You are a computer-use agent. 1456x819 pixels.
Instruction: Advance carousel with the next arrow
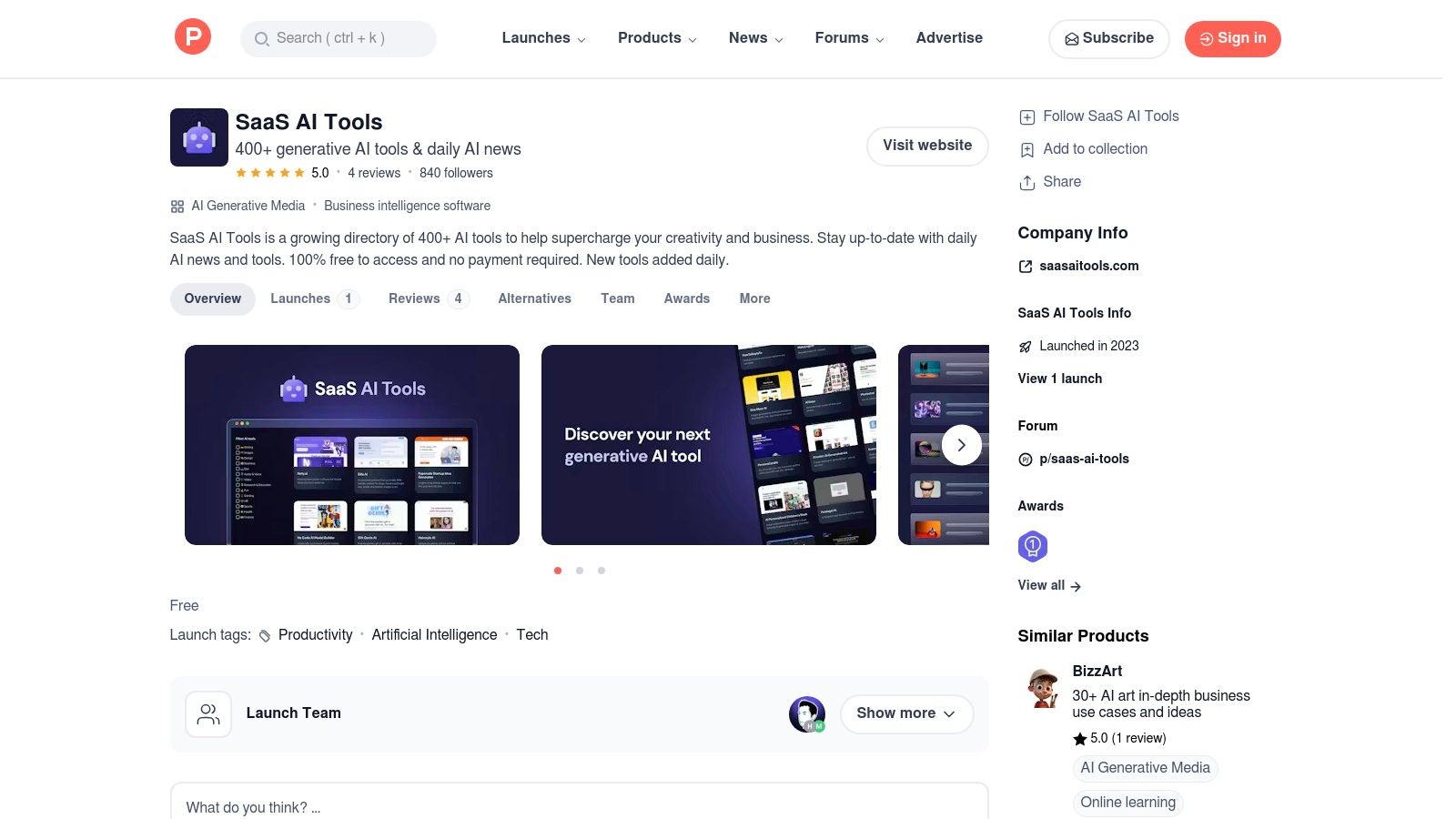pos(961,445)
